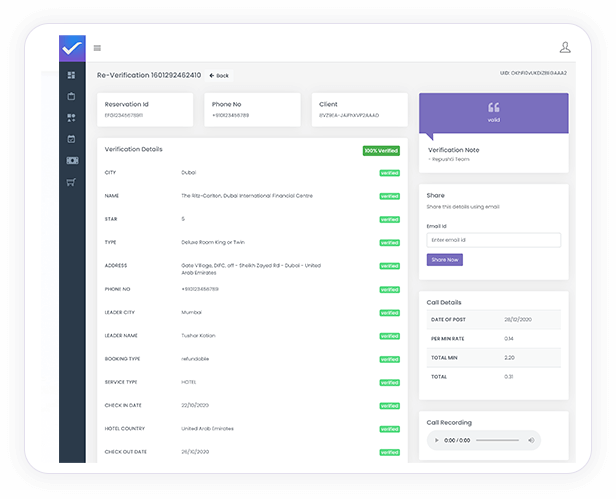Viewport: 616px width, 499px height.
Task: Click the verified badge in HOTEL COUNTRY row
Action: [x=390, y=429]
